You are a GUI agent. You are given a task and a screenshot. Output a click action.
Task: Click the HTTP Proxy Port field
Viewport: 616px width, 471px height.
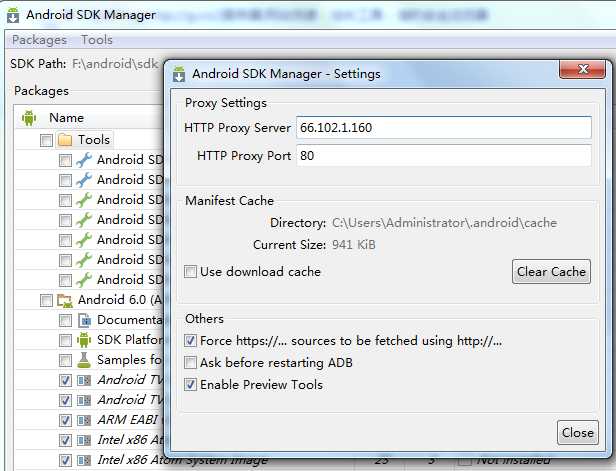(444, 156)
